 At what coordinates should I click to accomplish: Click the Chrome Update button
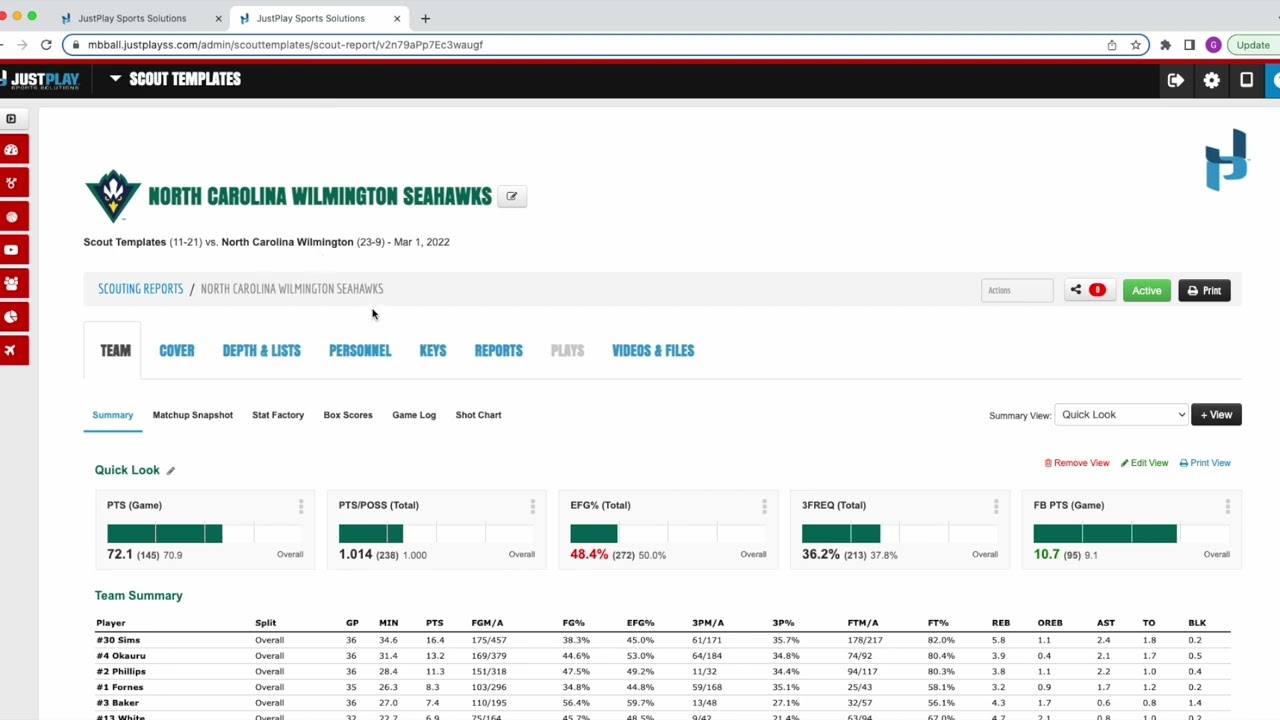pyautogui.click(x=1253, y=45)
